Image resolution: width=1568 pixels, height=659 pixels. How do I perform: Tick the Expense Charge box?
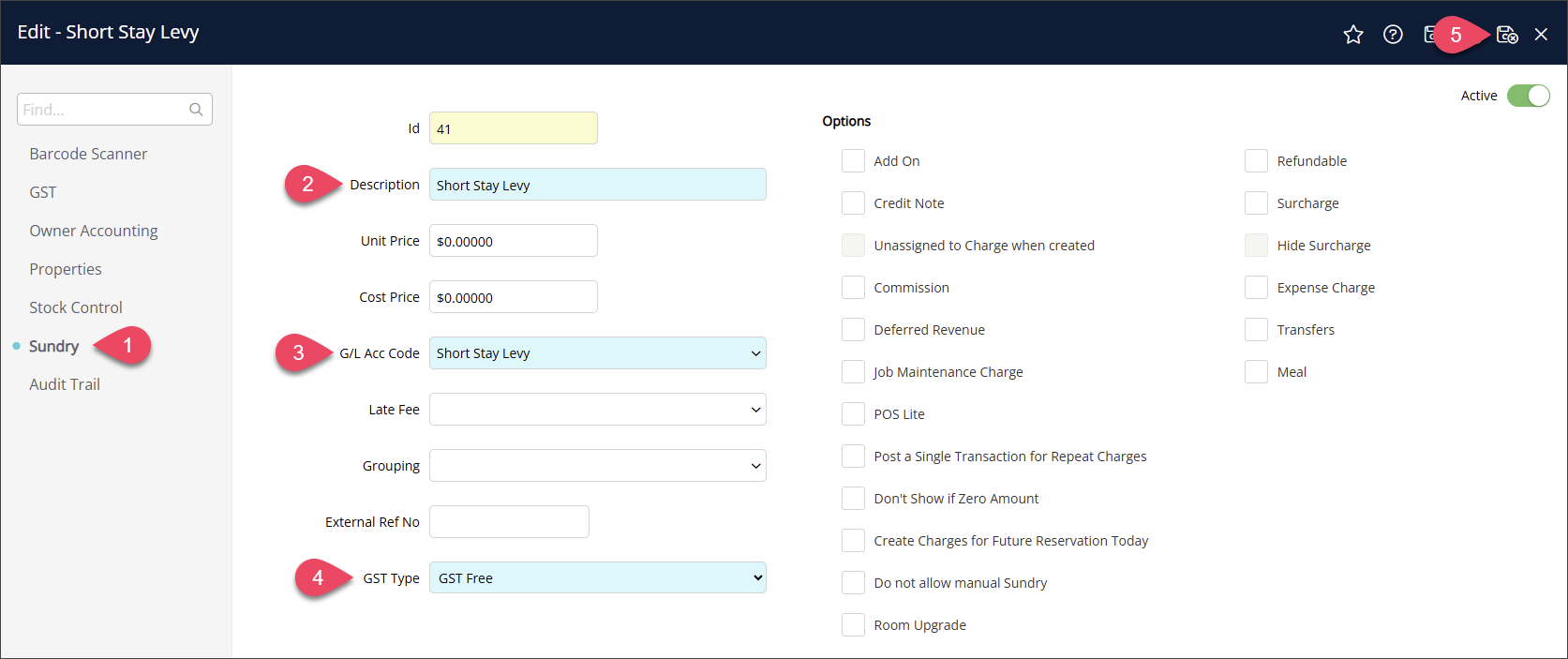pyautogui.click(x=1256, y=288)
